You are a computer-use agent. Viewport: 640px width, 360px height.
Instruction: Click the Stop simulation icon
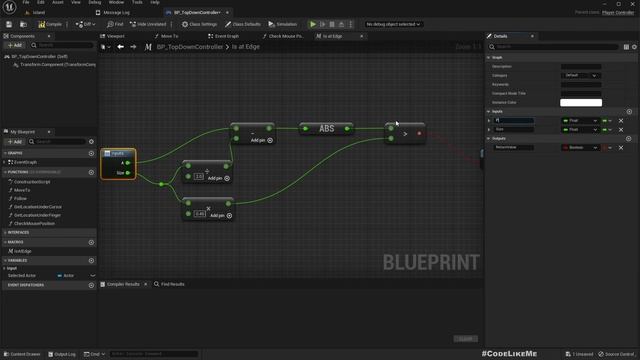coord(332,24)
